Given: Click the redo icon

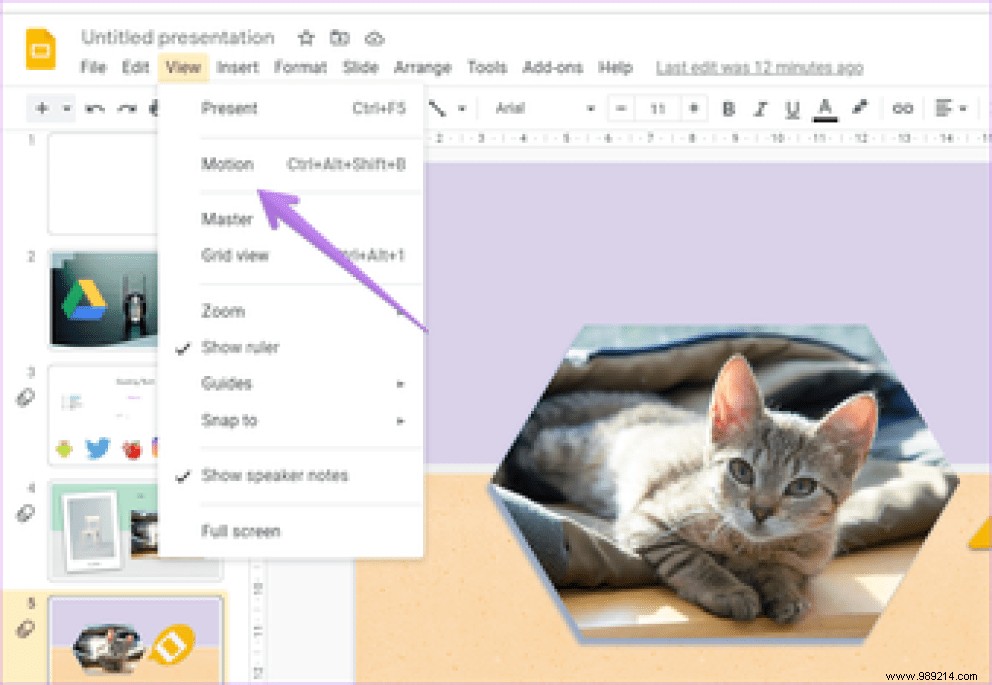Looking at the screenshot, I should (125, 108).
